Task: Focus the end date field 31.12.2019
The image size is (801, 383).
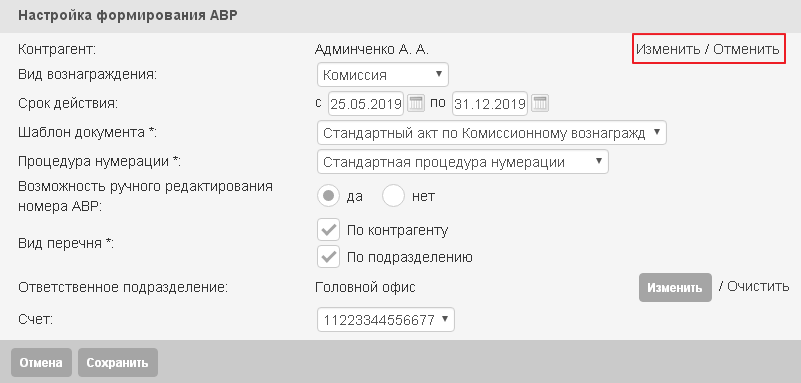Action: point(489,104)
